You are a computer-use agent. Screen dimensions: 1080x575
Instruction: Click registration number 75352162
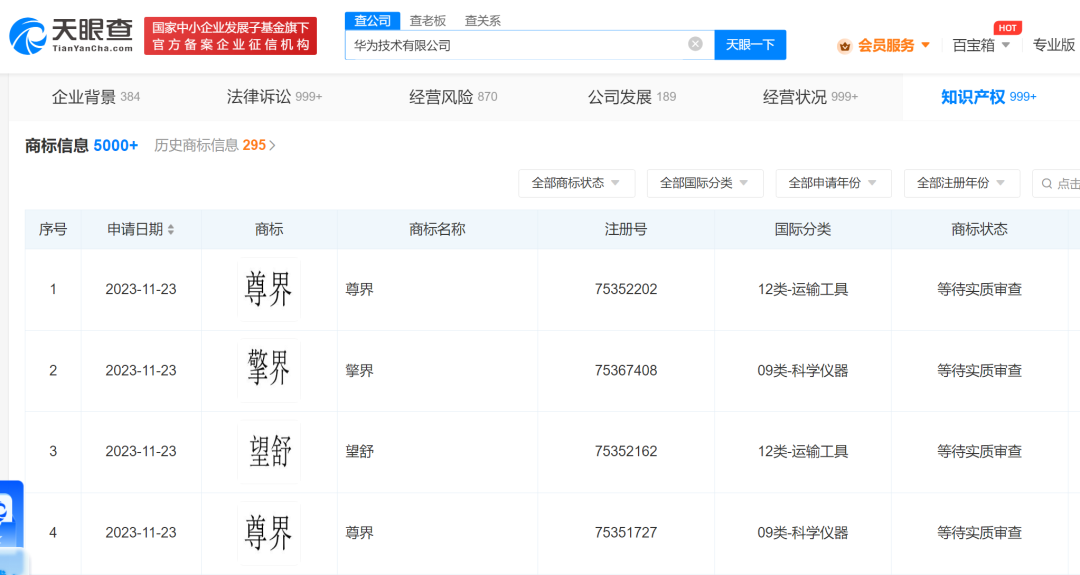pyautogui.click(x=626, y=452)
